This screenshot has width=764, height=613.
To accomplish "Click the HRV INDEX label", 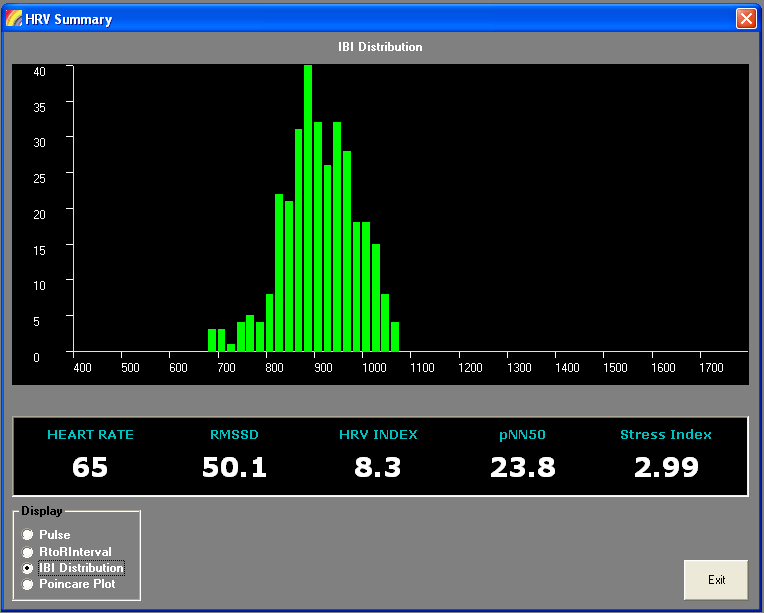I will pos(378,435).
